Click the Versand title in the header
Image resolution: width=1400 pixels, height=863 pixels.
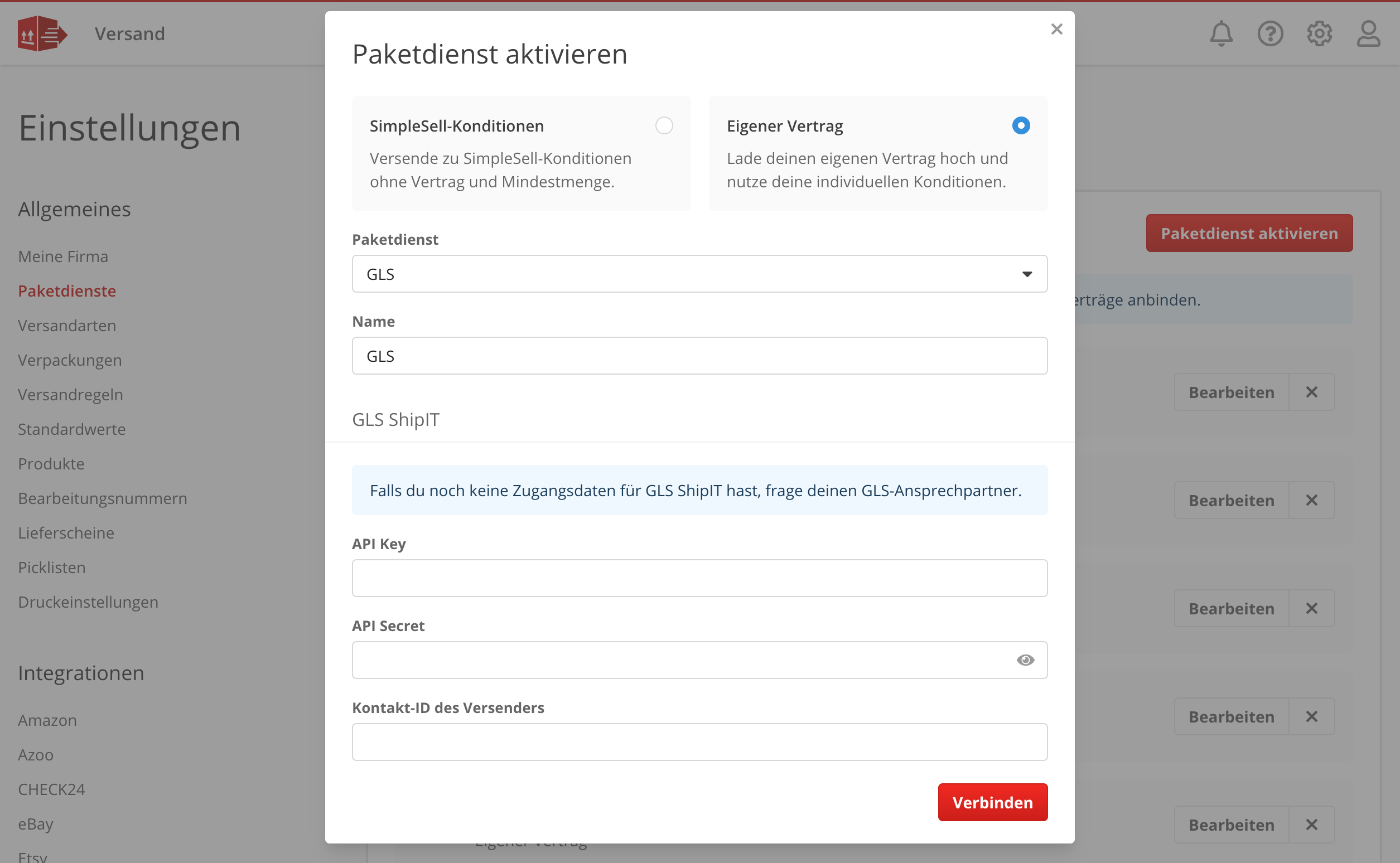pos(129,33)
